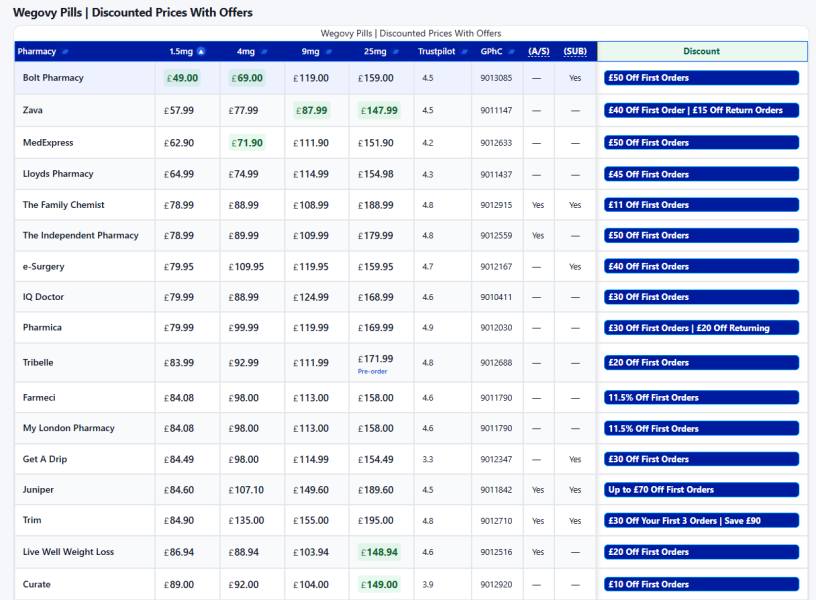This screenshot has height=600, width=816.
Task: Open Juniper Up to £70 Off offer
Action: tap(702, 490)
